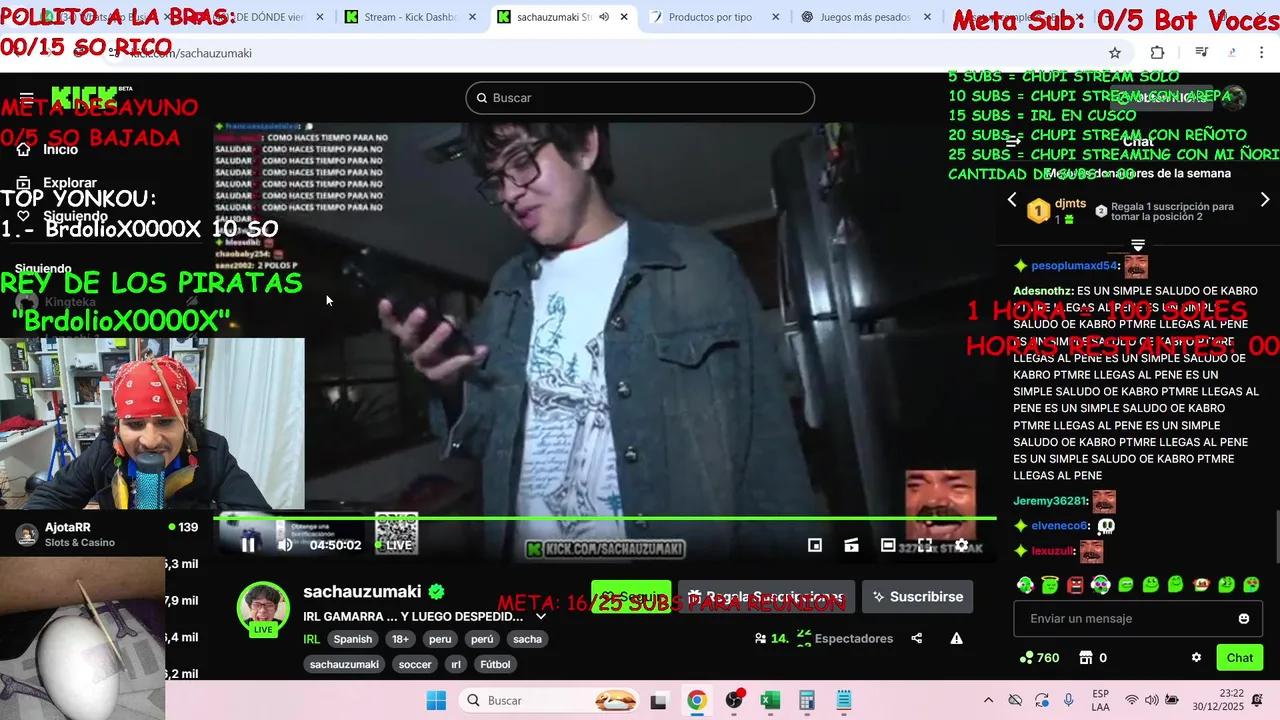
Task: Open AjotaRR recommended channel
Action: point(105,534)
